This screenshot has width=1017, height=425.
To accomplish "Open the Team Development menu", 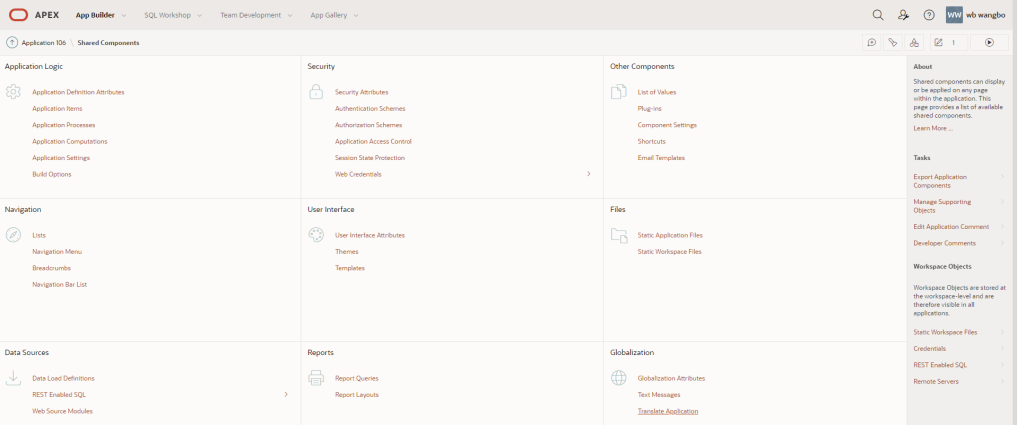I will (256, 15).
